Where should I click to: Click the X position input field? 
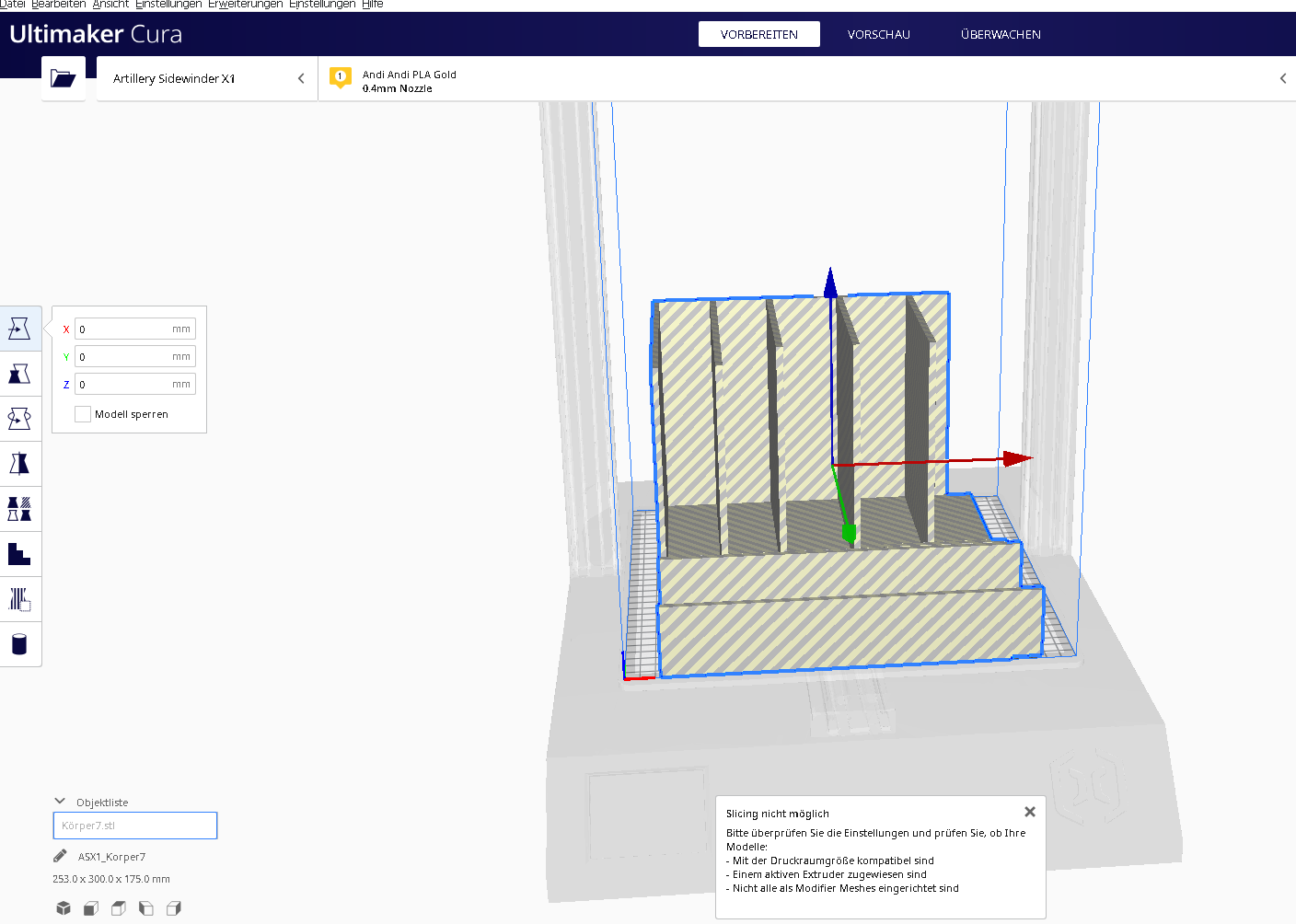[x=124, y=329]
